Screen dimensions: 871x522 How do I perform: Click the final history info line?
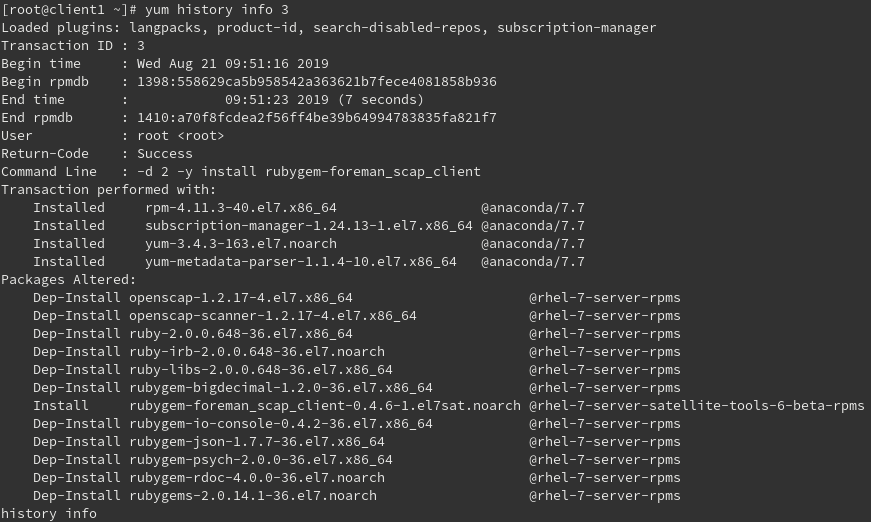(x=48, y=513)
